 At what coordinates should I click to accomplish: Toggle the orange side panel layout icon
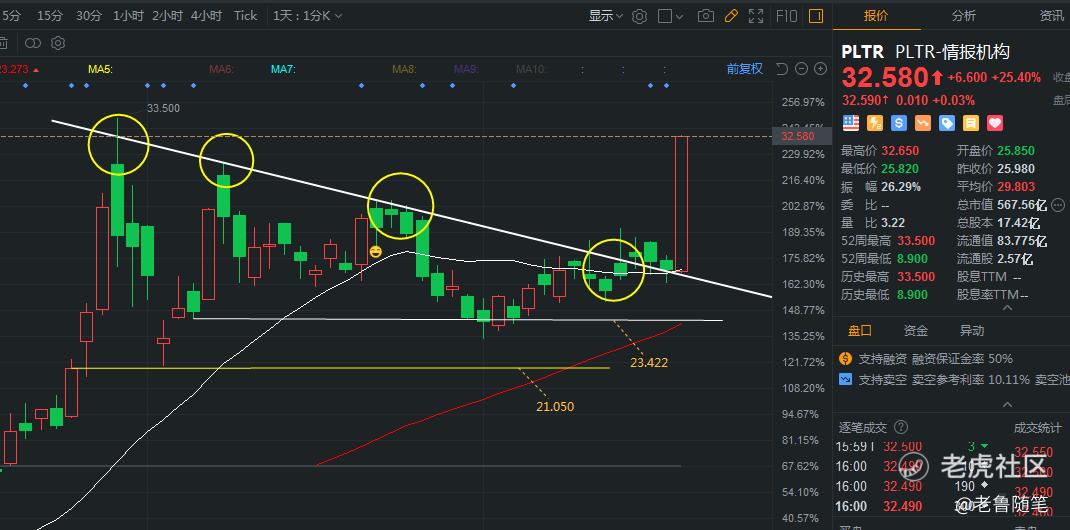(x=815, y=16)
